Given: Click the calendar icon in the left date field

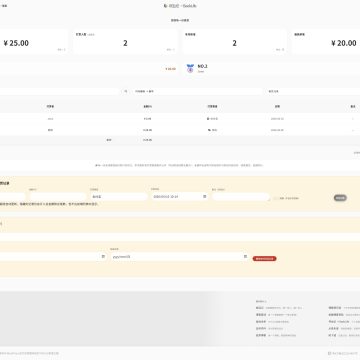Looking at the screenshot, I should [103, 256].
